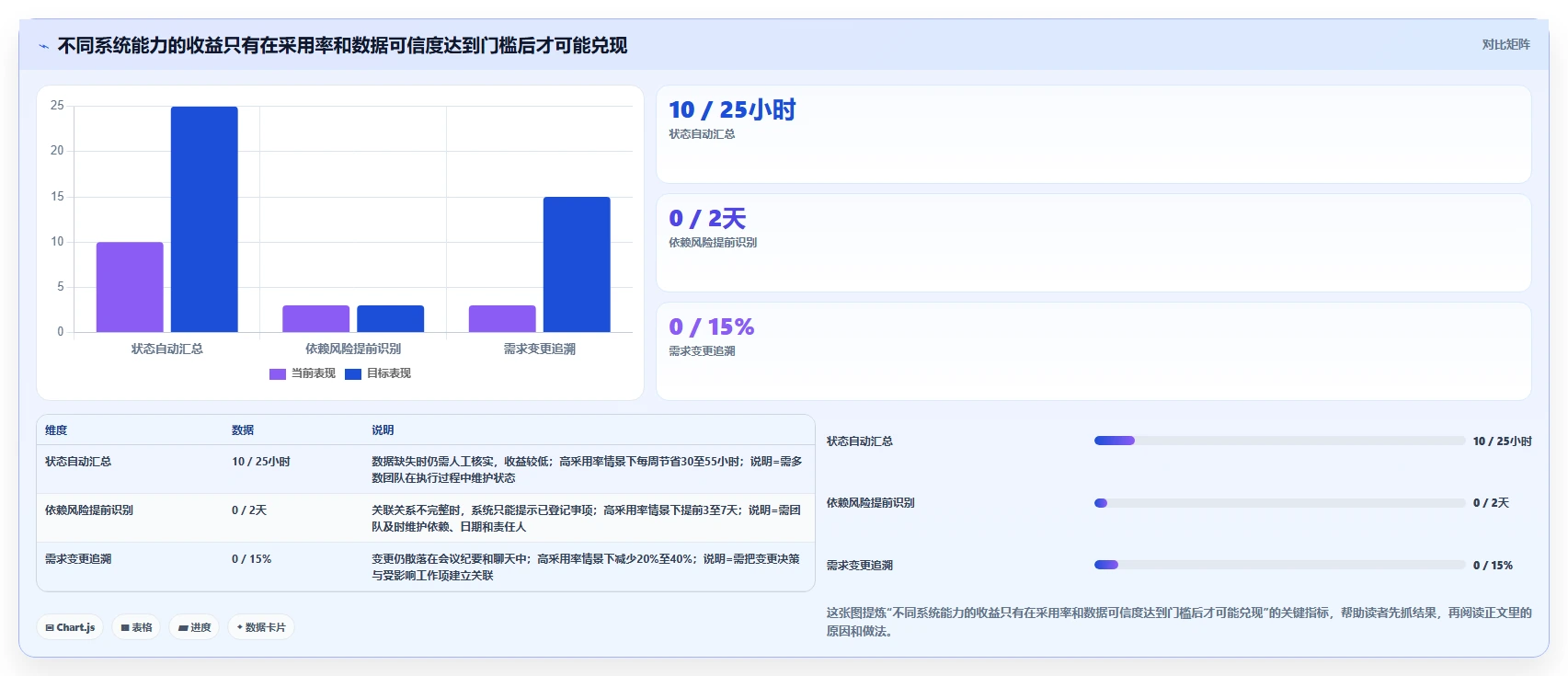The height and width of the screenshot is (676, 1568).
Task: Click the 说明 column header
Action: 383,430
